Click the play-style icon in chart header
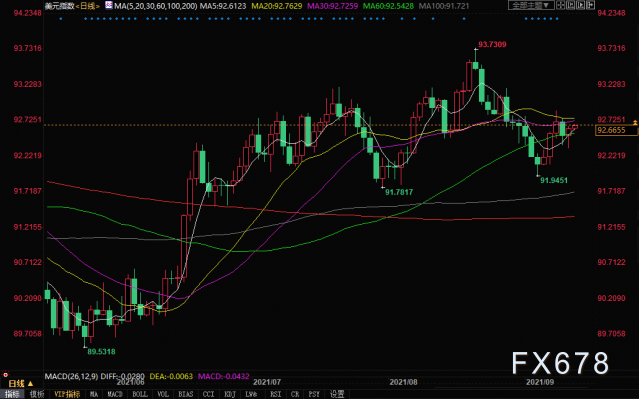 point(580,5)
